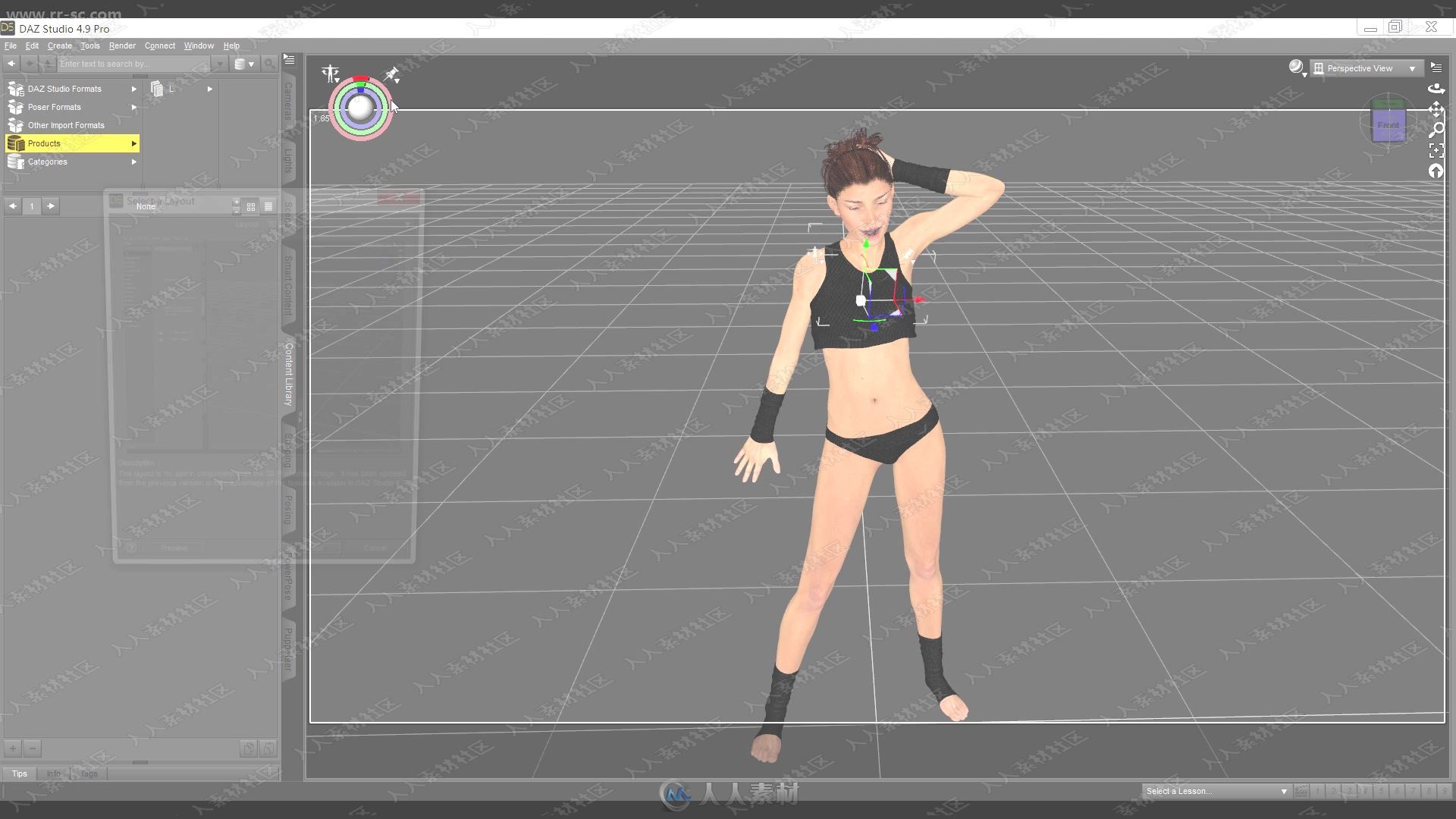This screenshot has height=819, width=1456.
Task: Open the Posing side tab
Action: point(288,510)
